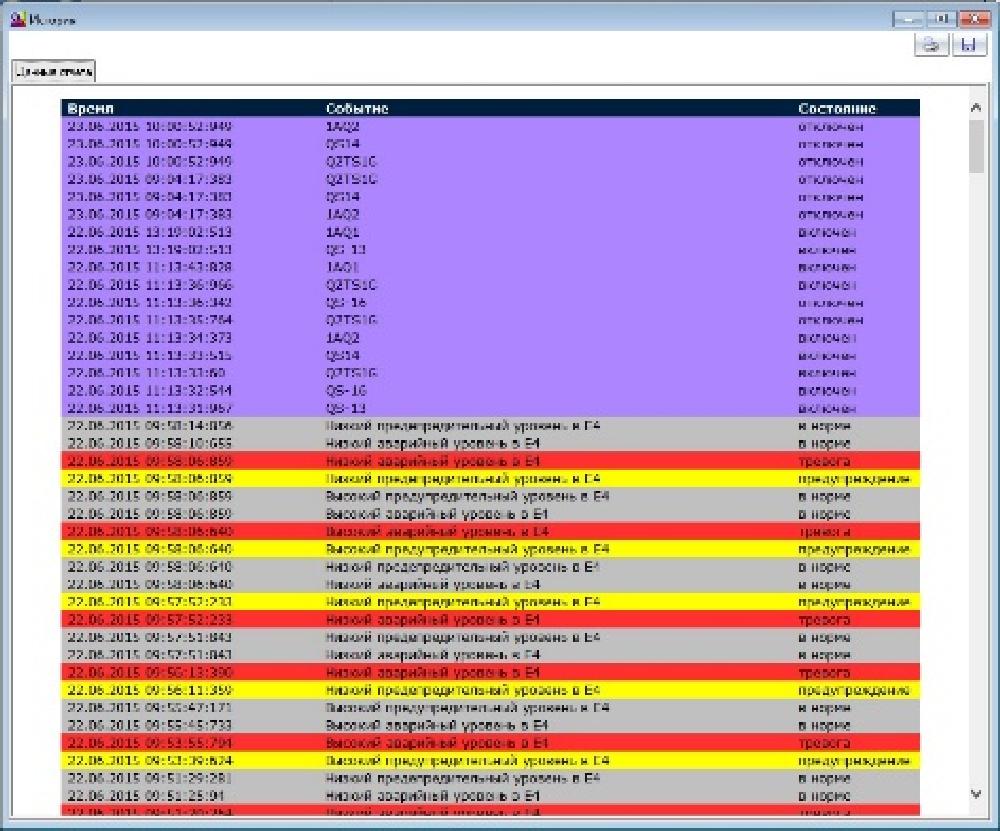Click timestamp 22.06.2015 11:13:33:515
Viewport: 1000px width, 831px height.
point(150,356)
